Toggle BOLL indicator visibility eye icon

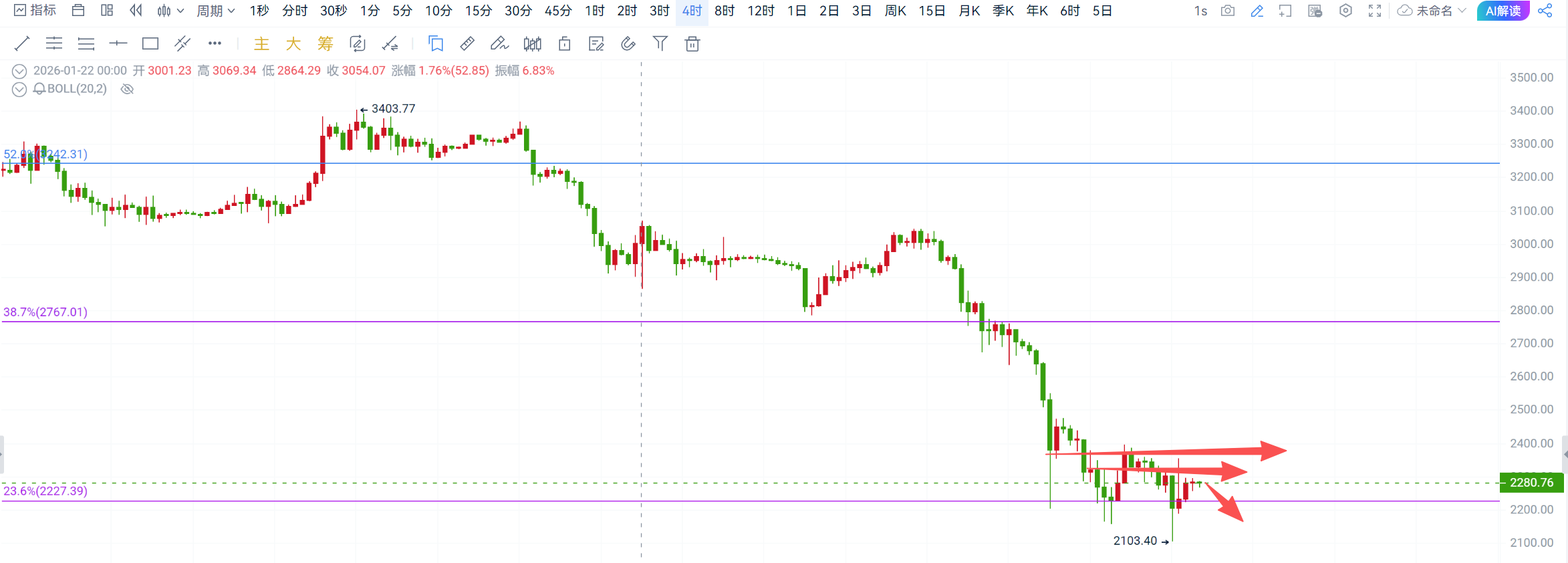pos(127,89)
